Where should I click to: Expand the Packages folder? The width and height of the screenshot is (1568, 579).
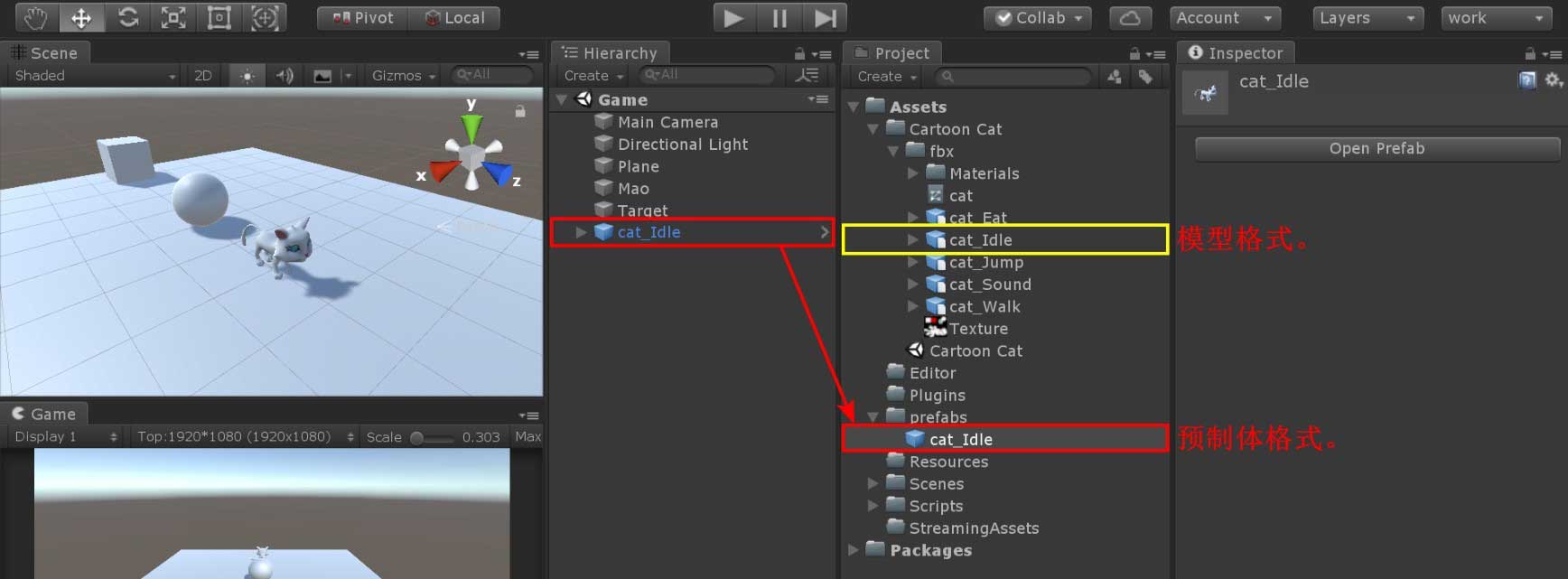(854, 550)
